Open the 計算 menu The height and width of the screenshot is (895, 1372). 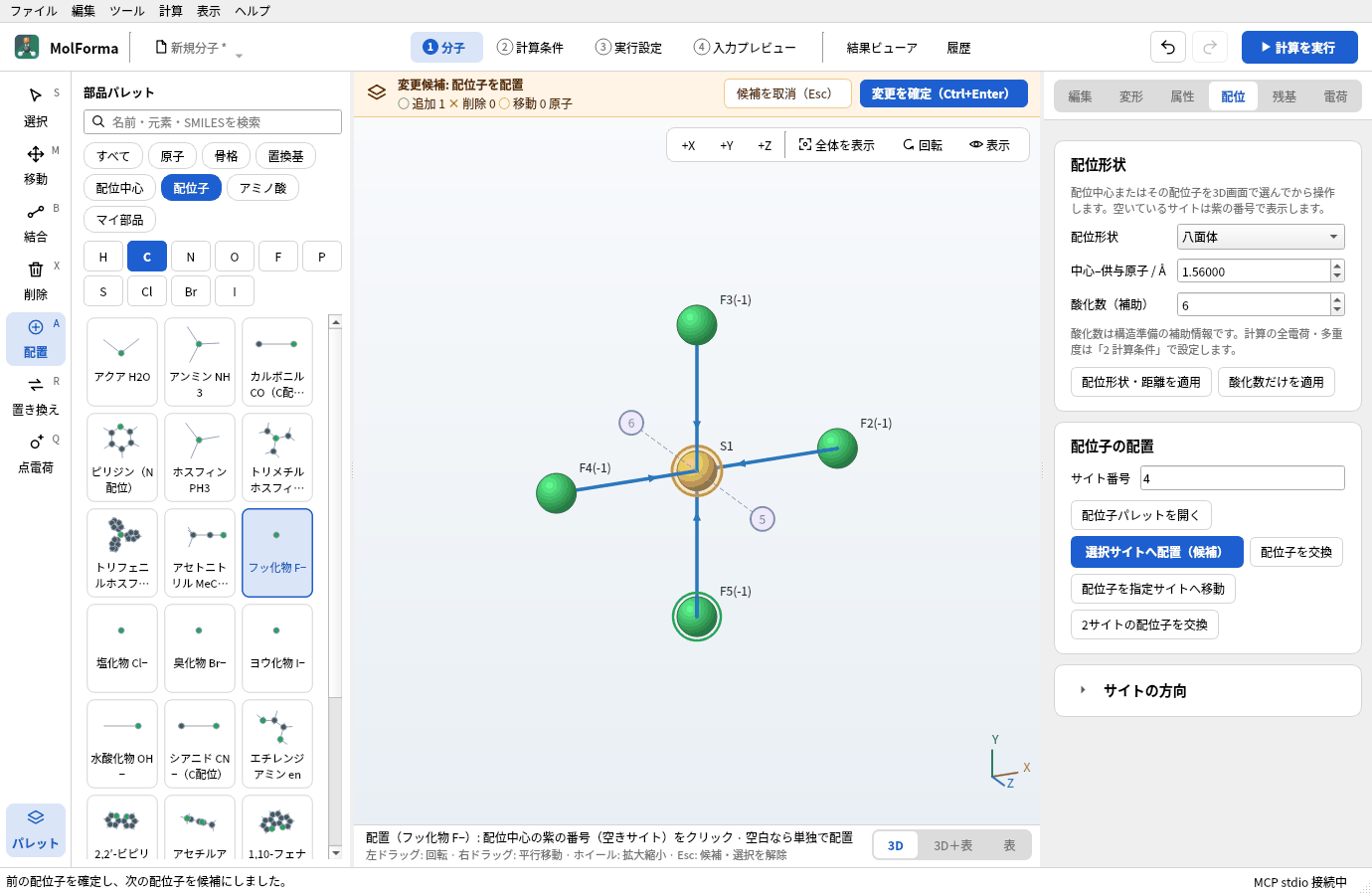pos(171,11)
